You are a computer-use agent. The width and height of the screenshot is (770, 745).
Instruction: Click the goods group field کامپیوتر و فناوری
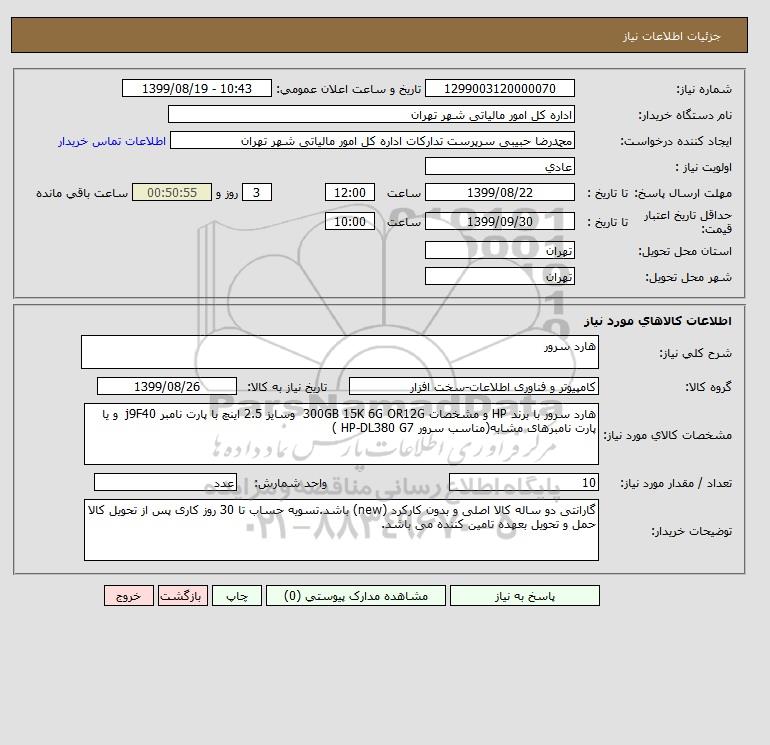473,386
